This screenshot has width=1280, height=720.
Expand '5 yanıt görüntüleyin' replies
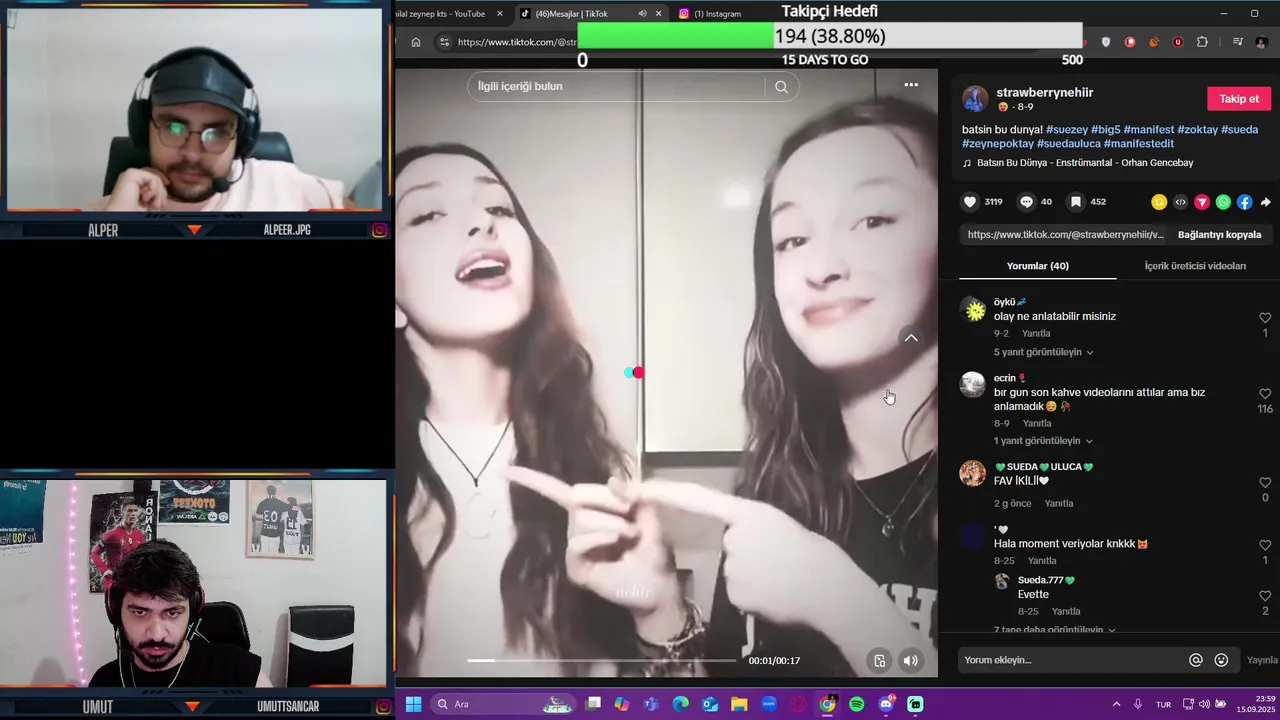(1043, 352)
